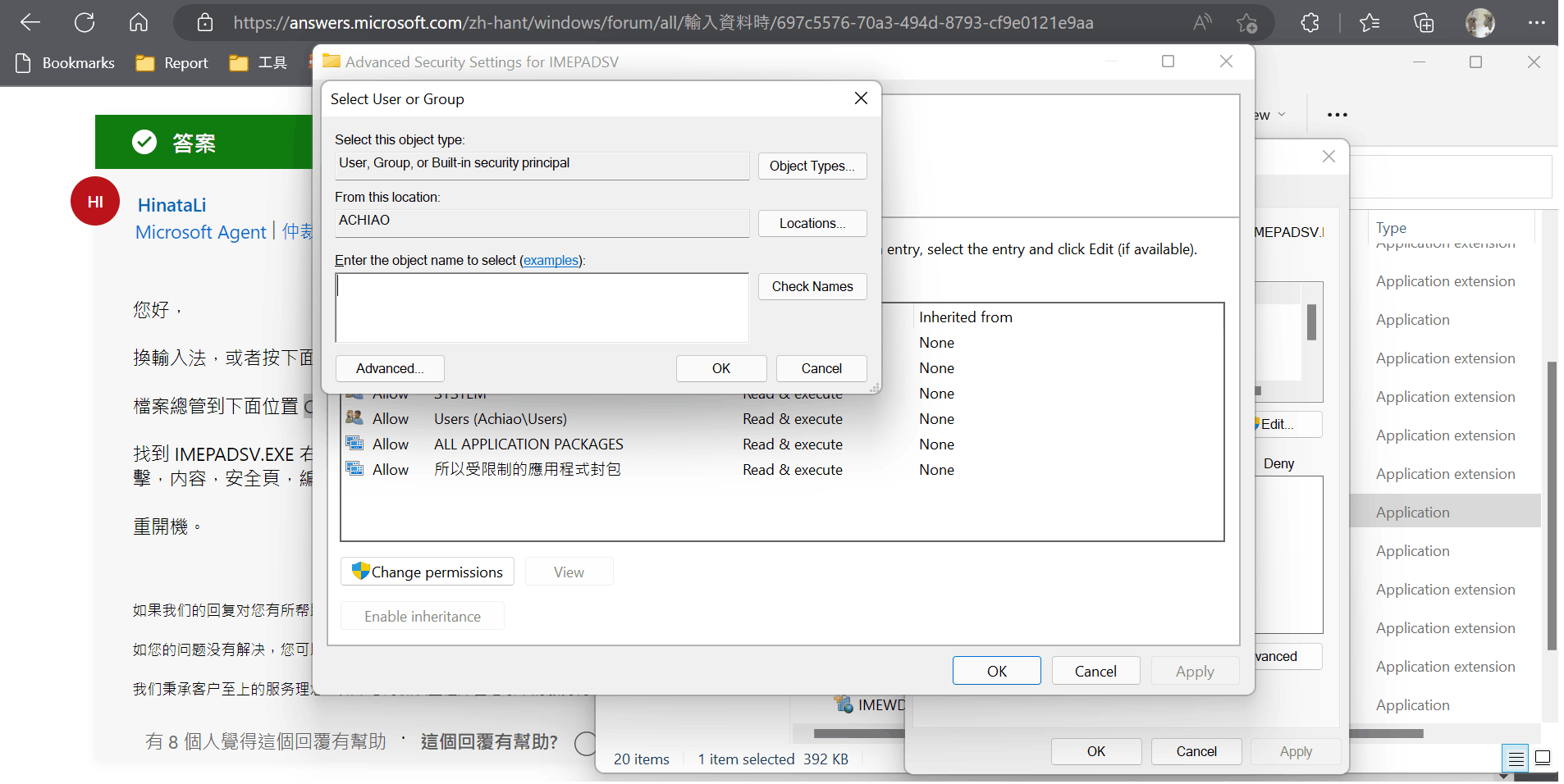Click the Inherited from column header
This screenshot has width=1564, height=784.
tap(966, 317)
